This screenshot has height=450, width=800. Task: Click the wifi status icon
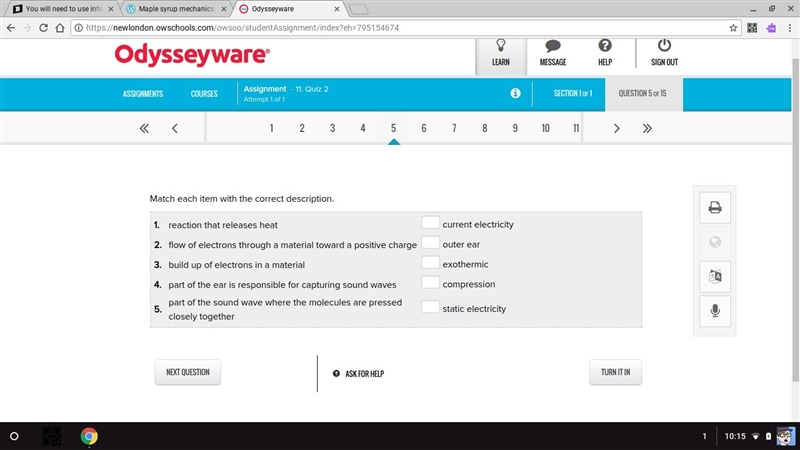coord(756,436)
